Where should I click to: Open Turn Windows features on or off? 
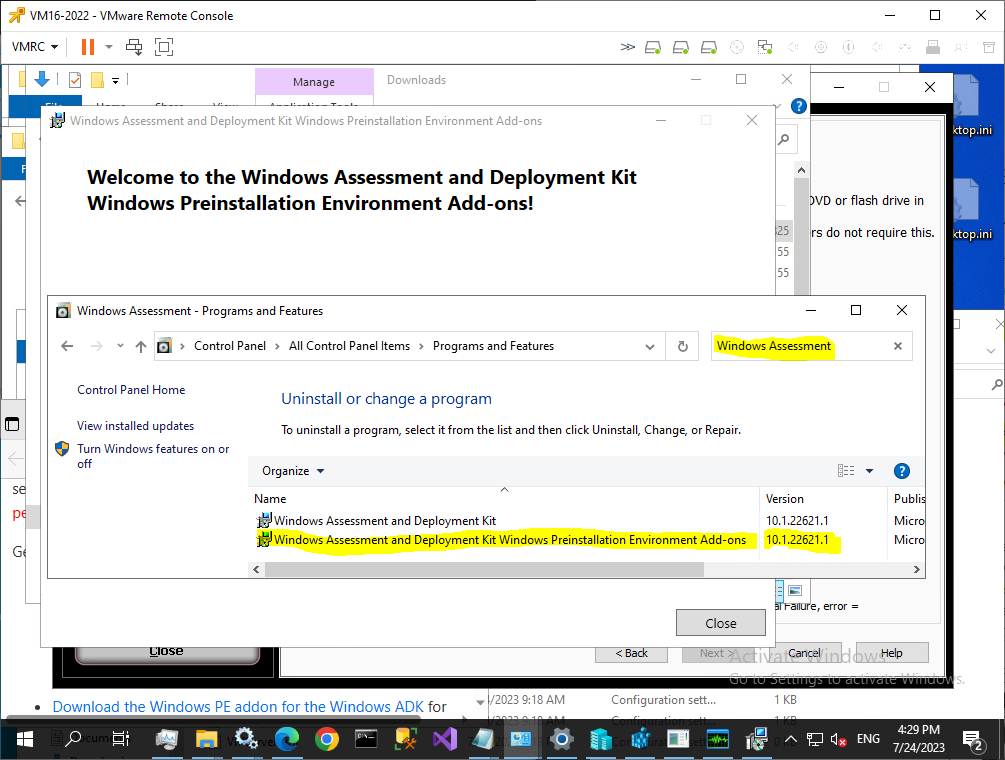(153, 456)
